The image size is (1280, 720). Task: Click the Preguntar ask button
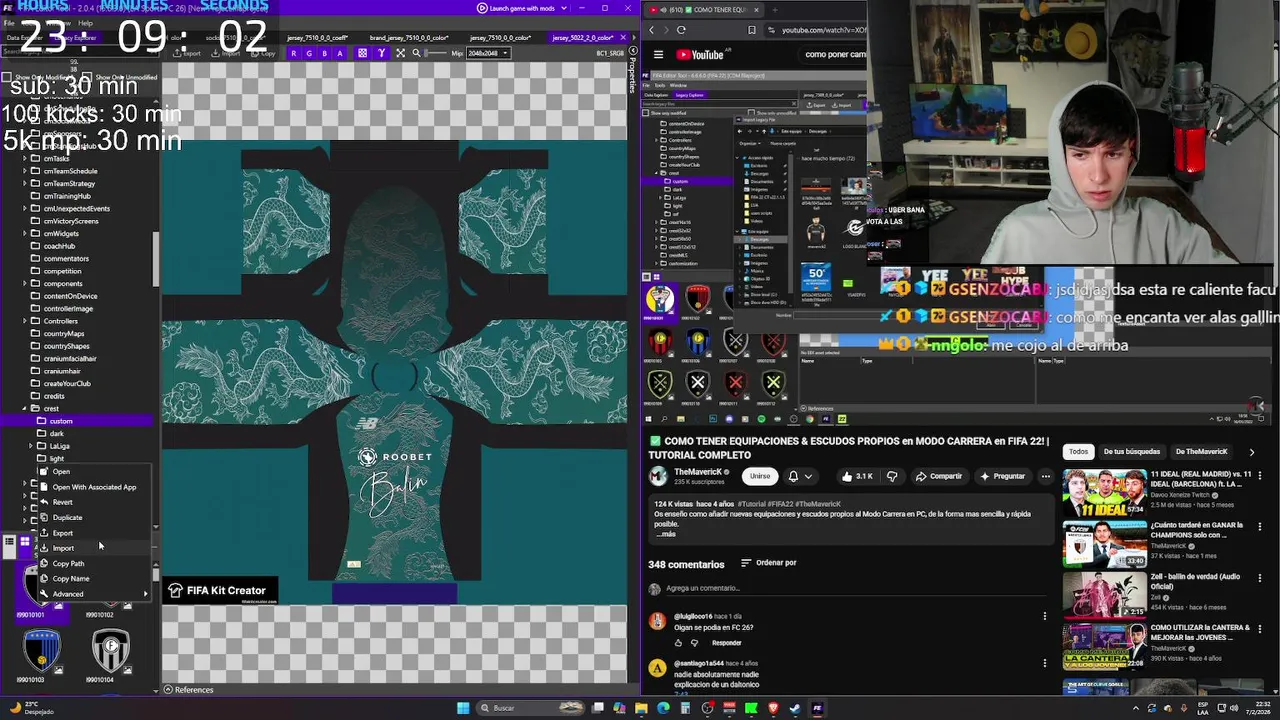click(1002, 476)
